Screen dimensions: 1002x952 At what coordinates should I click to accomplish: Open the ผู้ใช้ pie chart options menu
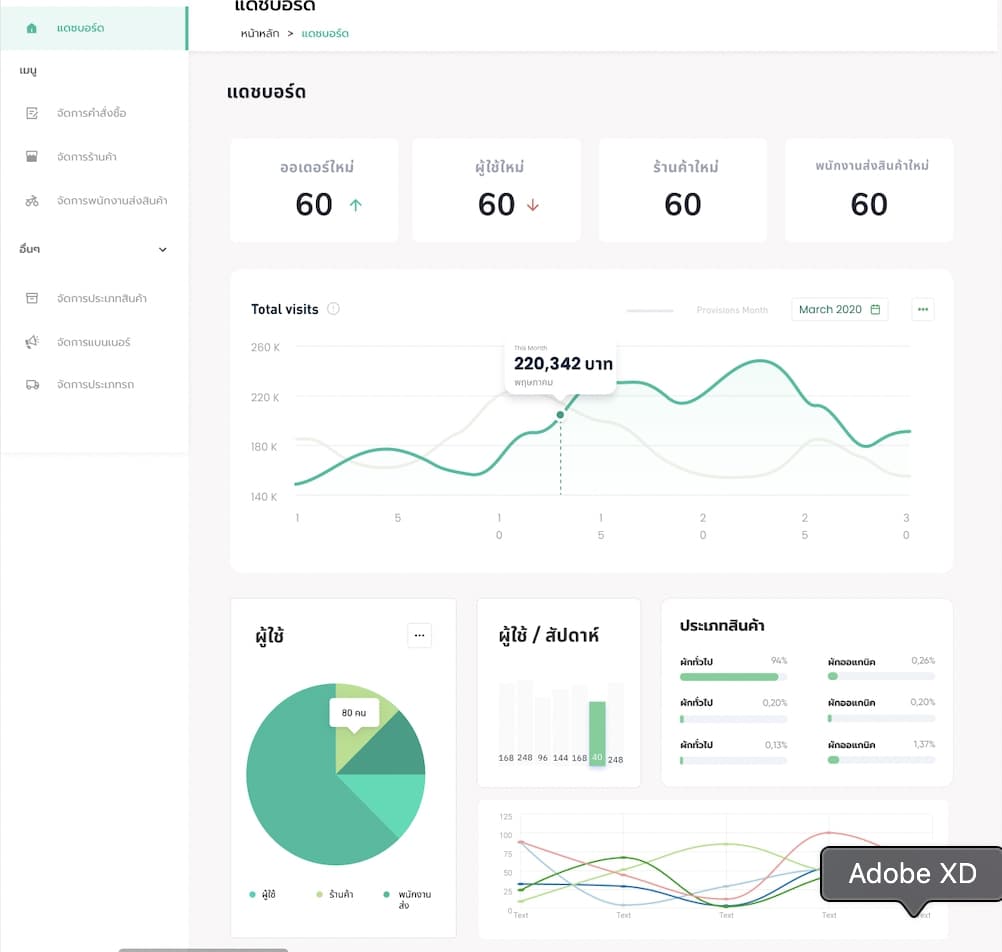[x=419, y=635]
